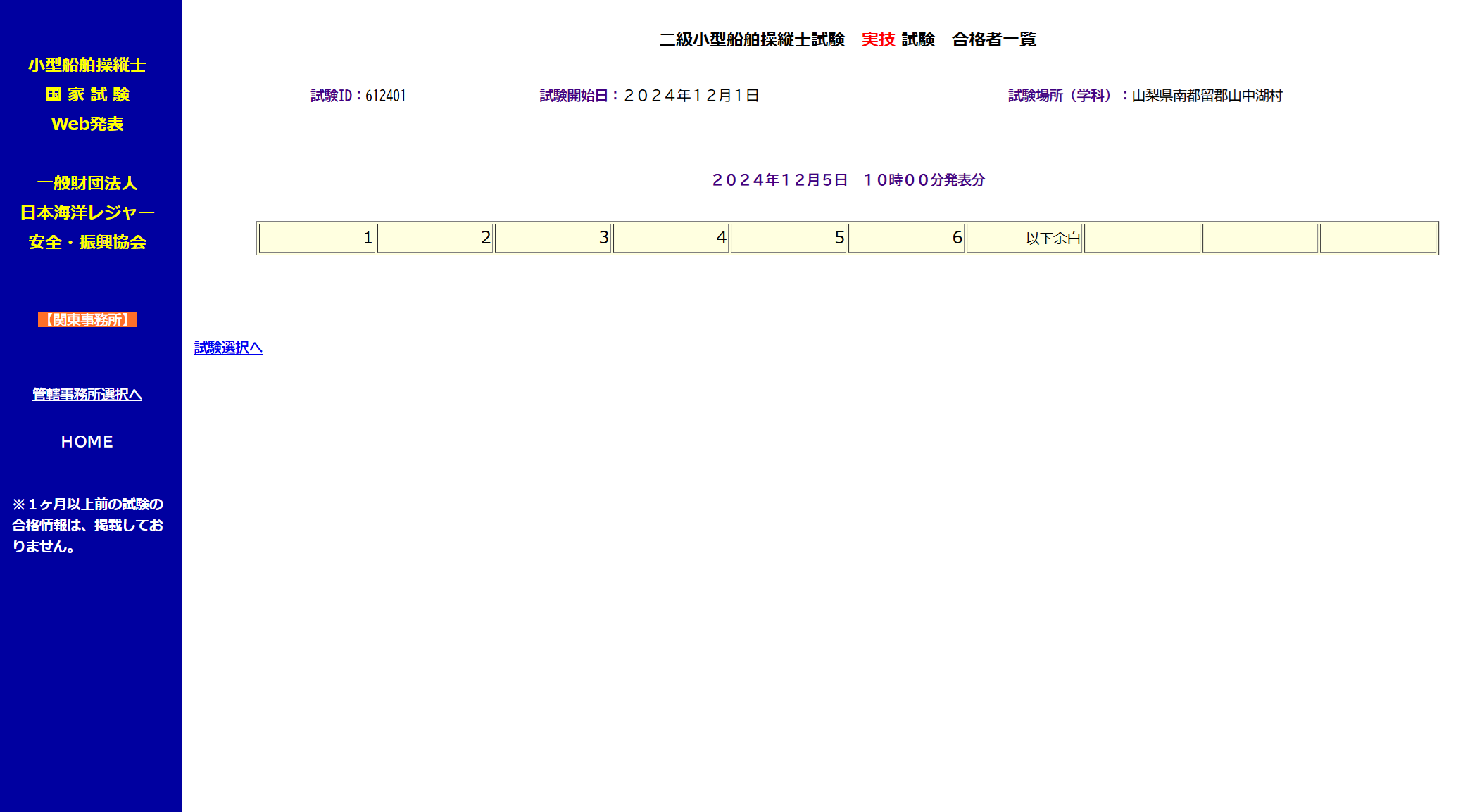Click the 試験場所（学科） location text

coord(1145,96)
